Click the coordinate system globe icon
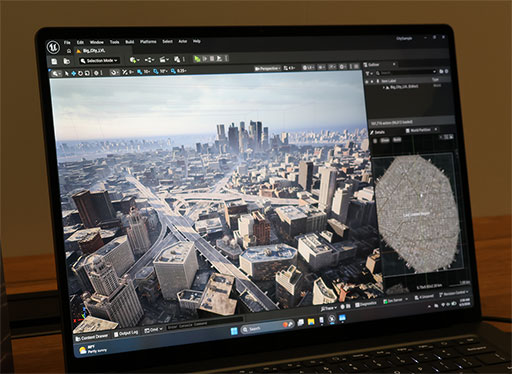The height and width of the screenshot is (374, 512). point(96,73)
